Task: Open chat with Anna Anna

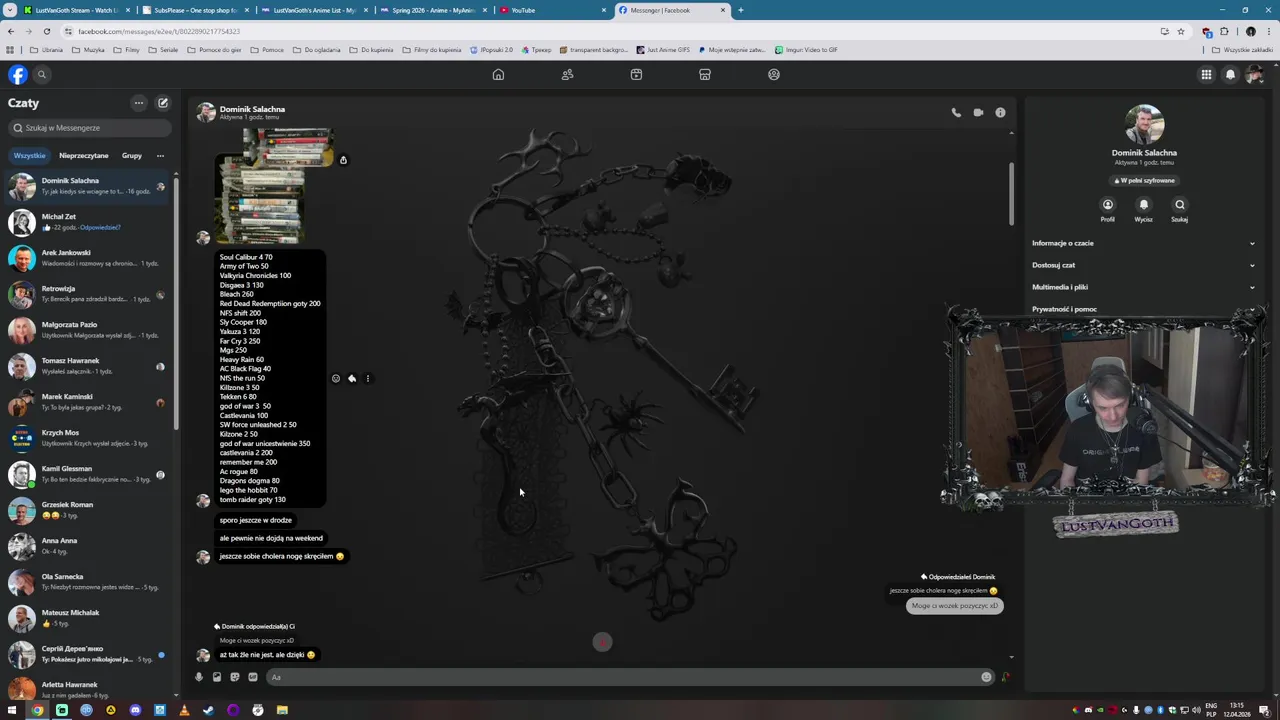Action: coord(88,546)
